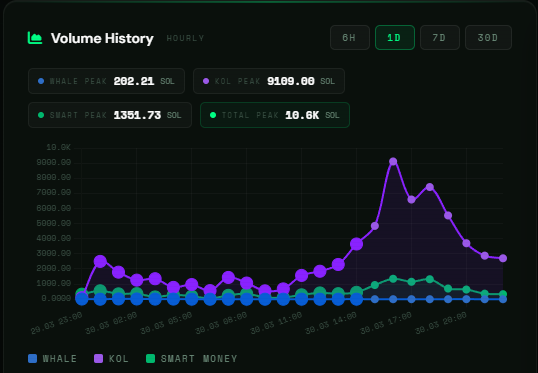Click the purple dot in KOL Peak card

coord(206,81)
